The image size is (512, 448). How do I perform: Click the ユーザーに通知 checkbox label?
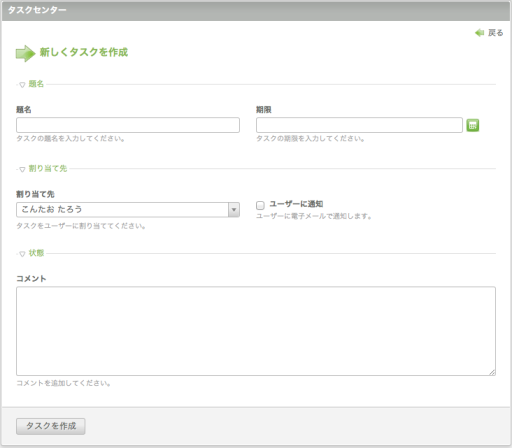coord(296,204)
